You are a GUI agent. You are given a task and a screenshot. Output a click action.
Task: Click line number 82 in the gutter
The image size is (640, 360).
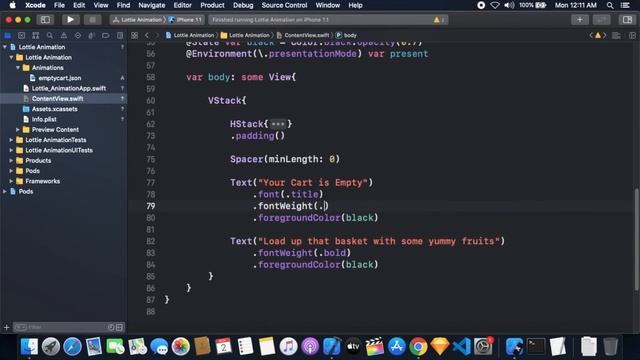tap(151, 241)
